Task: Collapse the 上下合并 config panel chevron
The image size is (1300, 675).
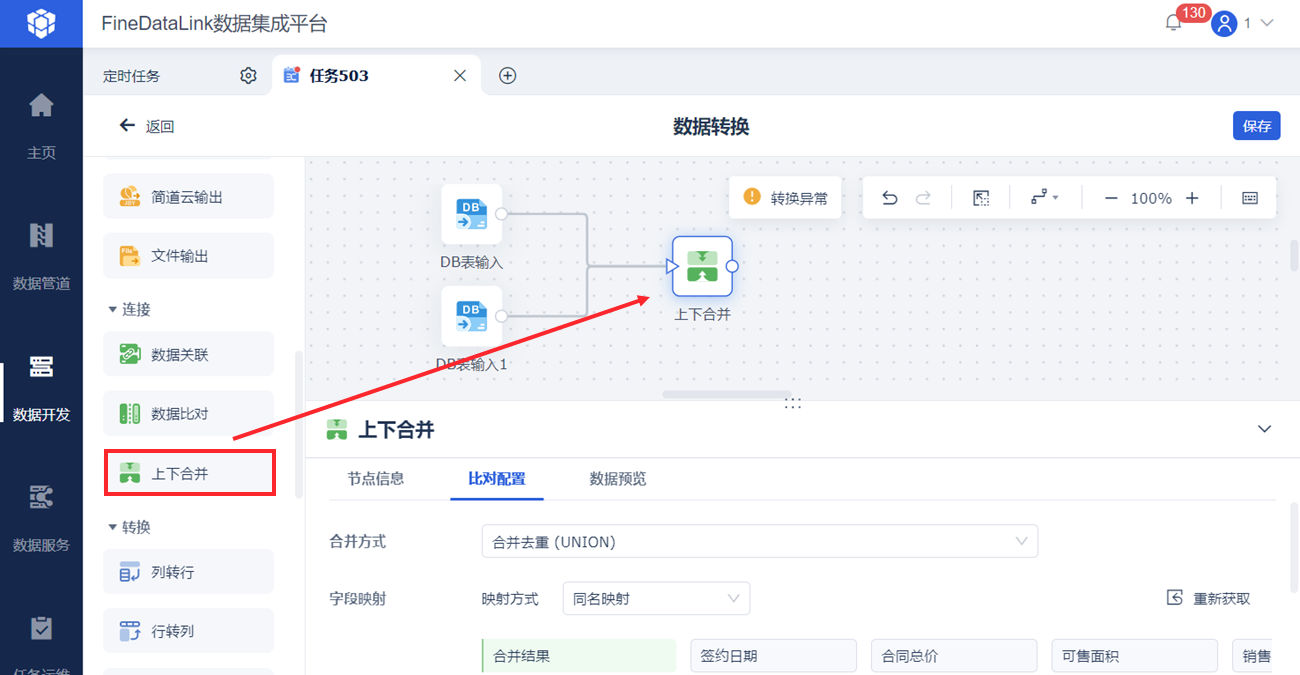Action: tap(1265, 429)
